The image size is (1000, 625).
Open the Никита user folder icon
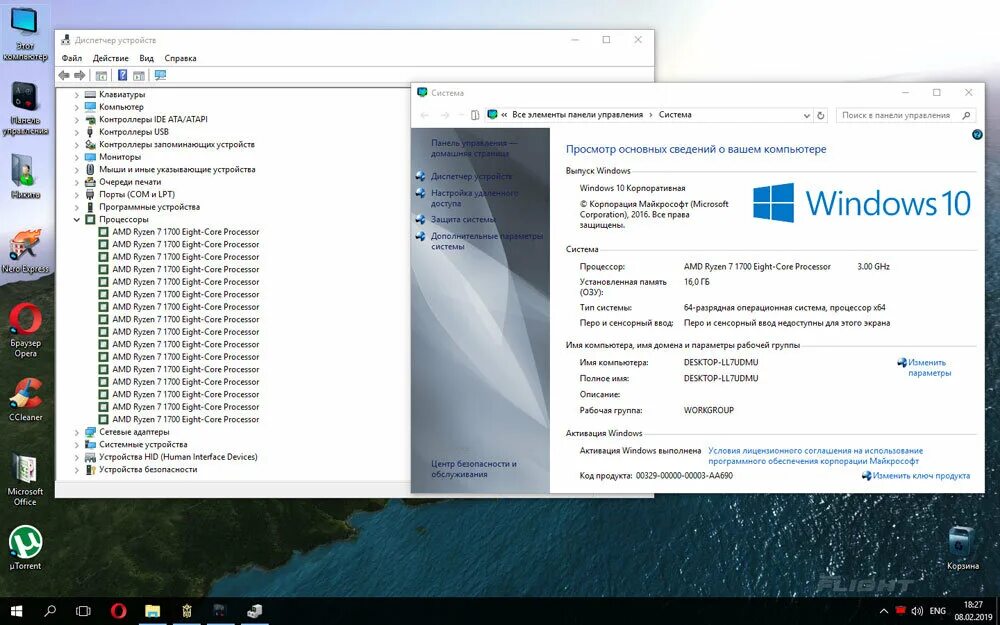(x=25, y=177)
